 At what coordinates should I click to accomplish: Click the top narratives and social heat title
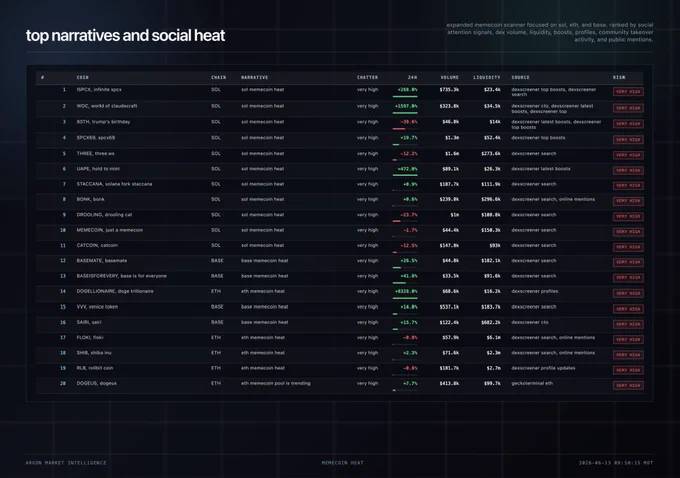pos(125,36)
